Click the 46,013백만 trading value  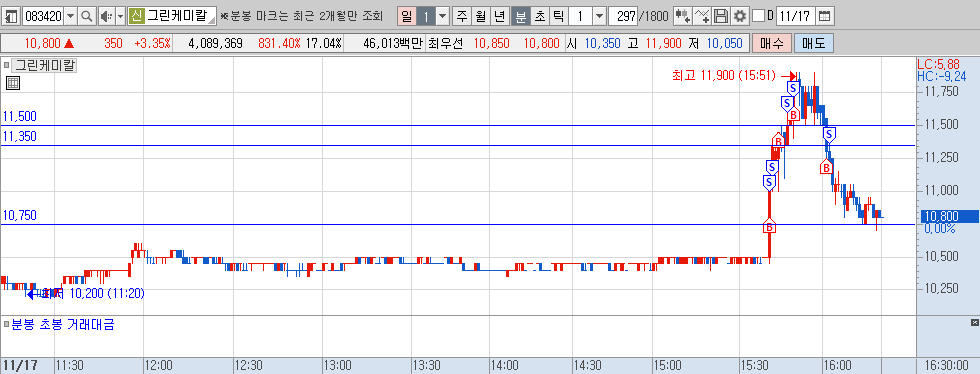coord(392,44)
